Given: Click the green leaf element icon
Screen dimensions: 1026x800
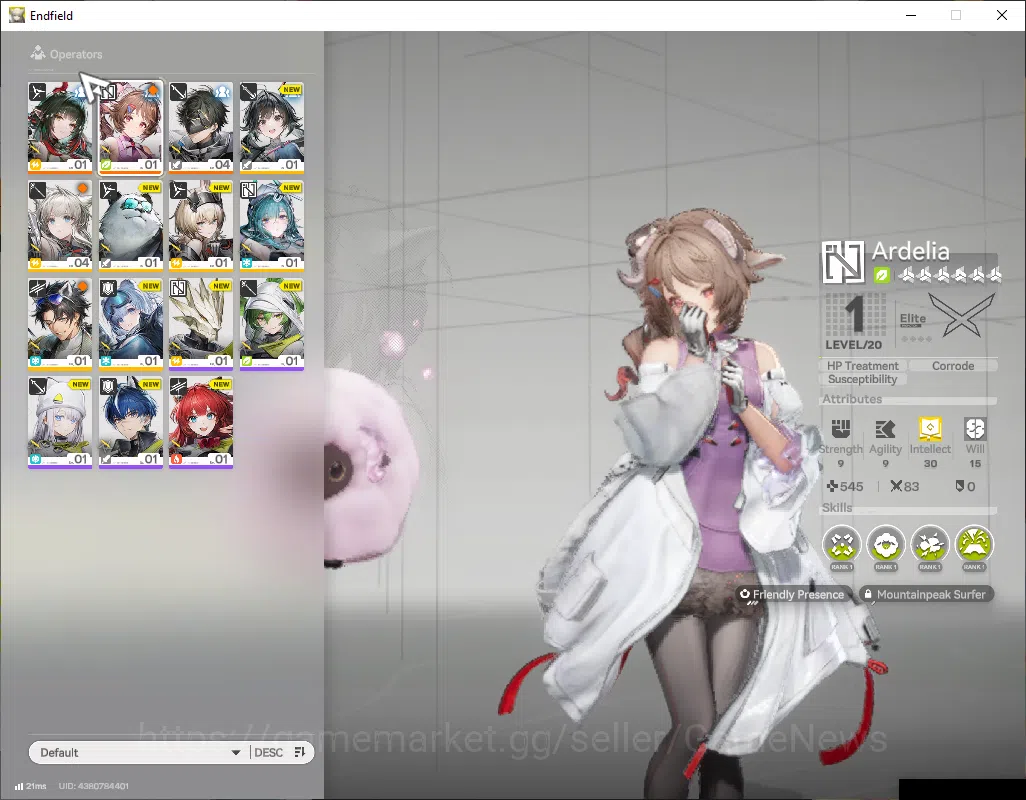Looking at the screenshot, I should pos(881,275).
